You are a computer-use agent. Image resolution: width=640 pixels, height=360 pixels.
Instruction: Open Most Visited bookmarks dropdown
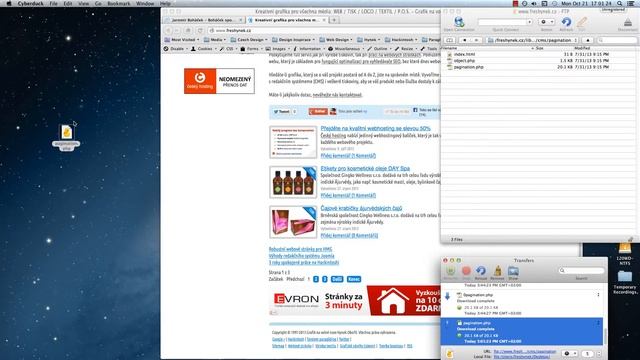click(x=182, y=40)
